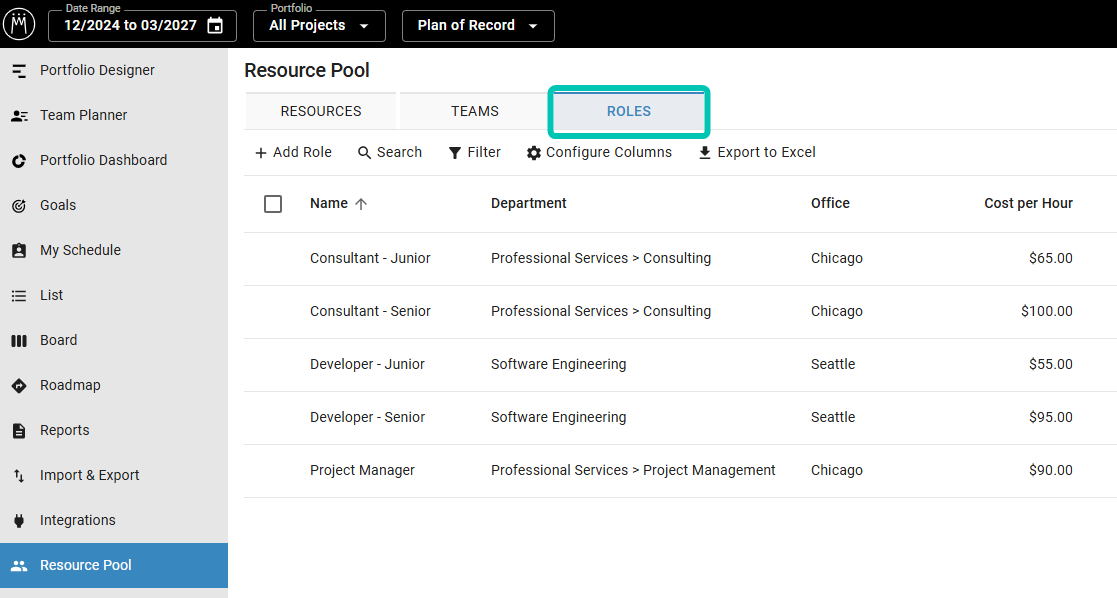Viewport: 1117px width, 598px height.
Task: Select the Project Manager role row
Action: [362, 470]
